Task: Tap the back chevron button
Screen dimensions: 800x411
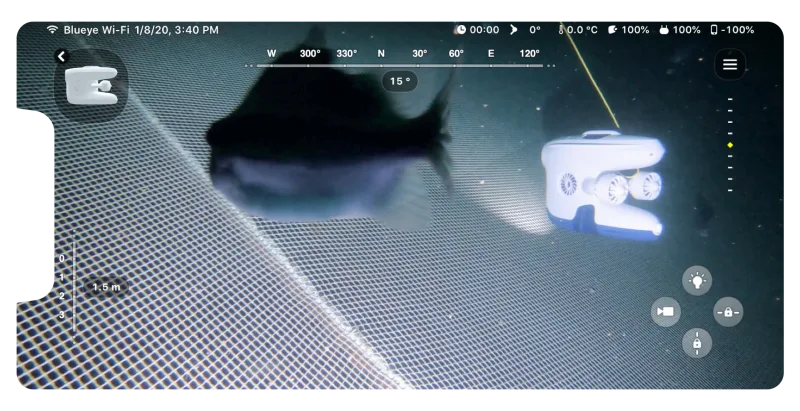Action: tap(61, 57)
